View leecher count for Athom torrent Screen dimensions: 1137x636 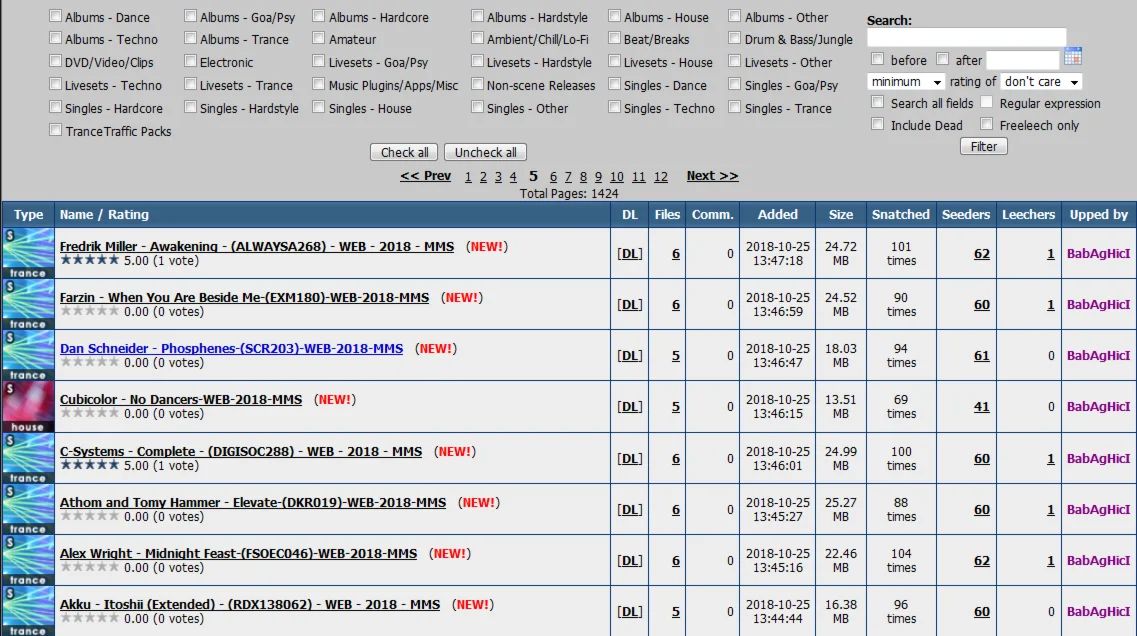[x=1050, y=510]
